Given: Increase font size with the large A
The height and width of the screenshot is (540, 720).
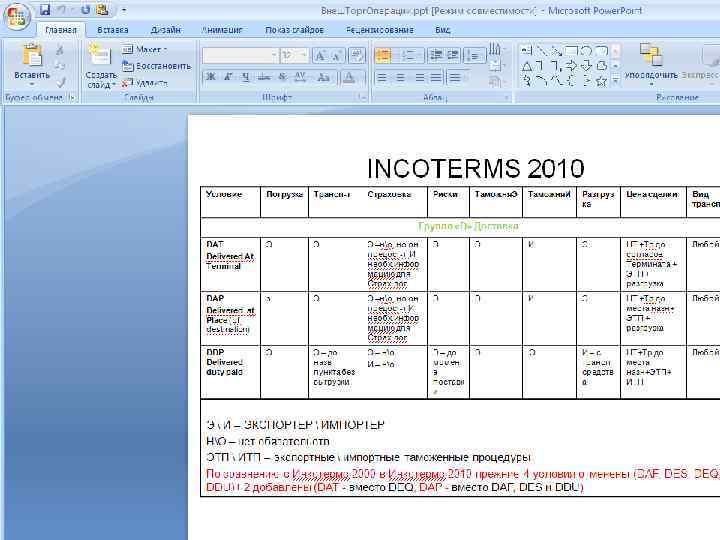Looking at the screenshot, I should [320, 56].
